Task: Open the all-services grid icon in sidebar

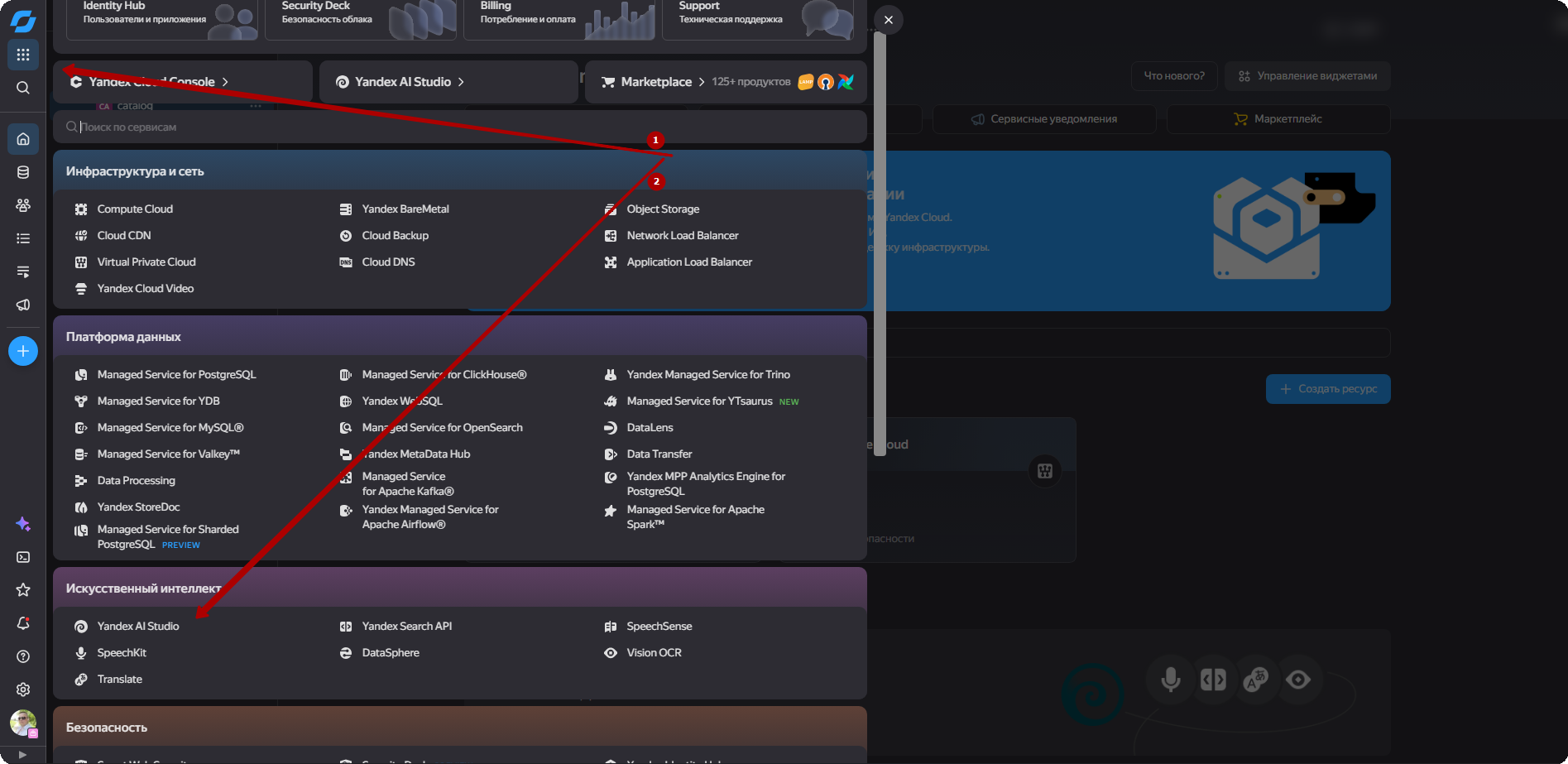Action: pyautogui.click(x=23, y=55)
